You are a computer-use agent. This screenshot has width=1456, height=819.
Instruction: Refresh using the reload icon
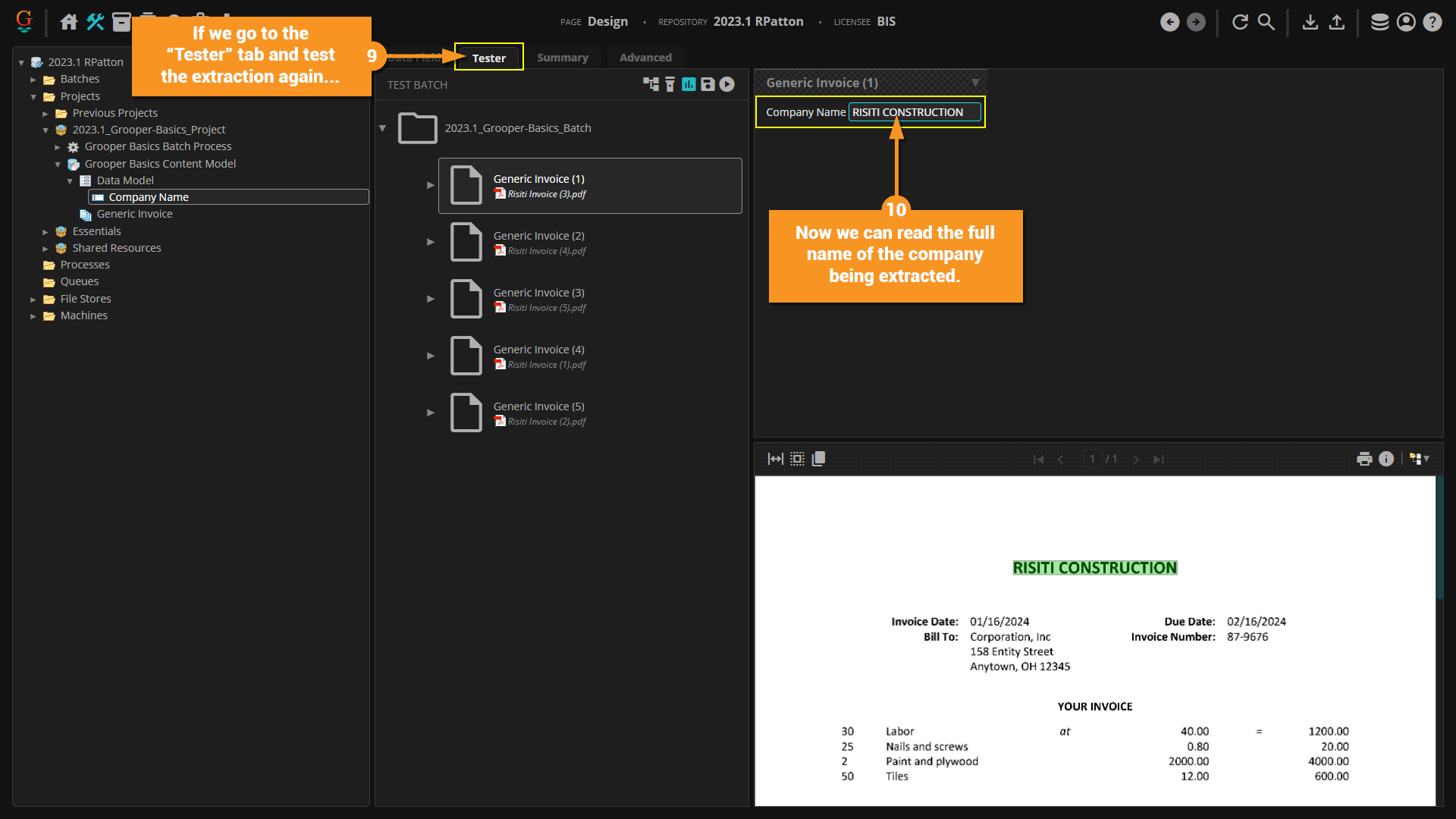click(x=1240, y=22)
